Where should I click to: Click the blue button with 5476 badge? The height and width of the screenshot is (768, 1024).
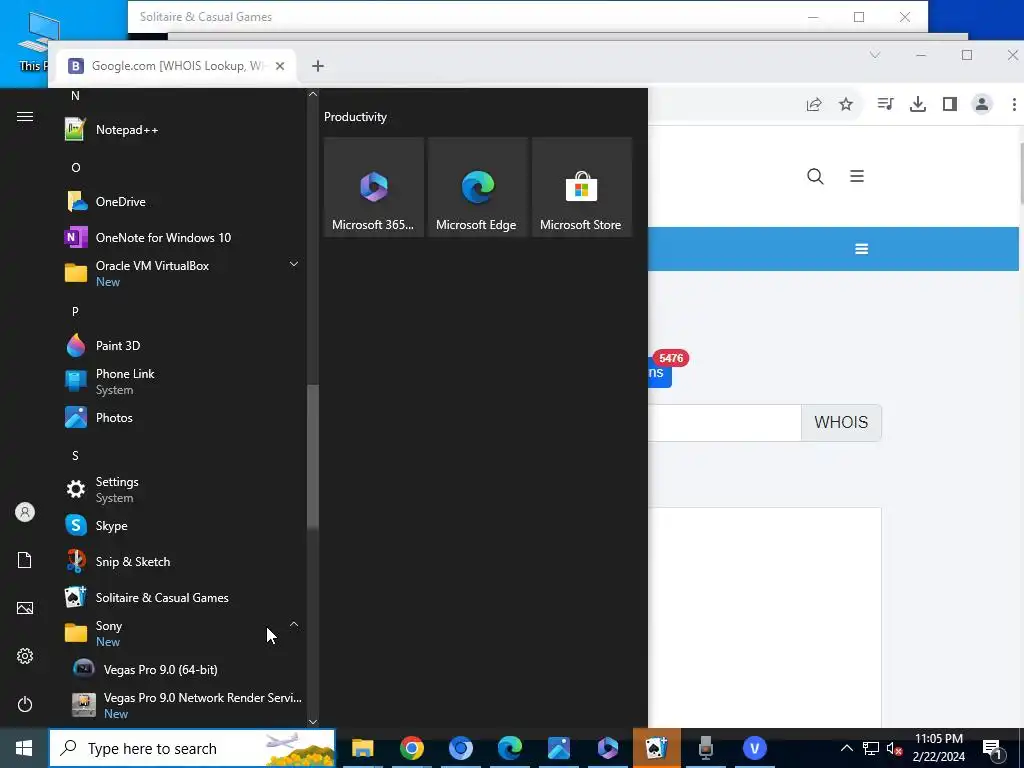(x=660, y=372)
